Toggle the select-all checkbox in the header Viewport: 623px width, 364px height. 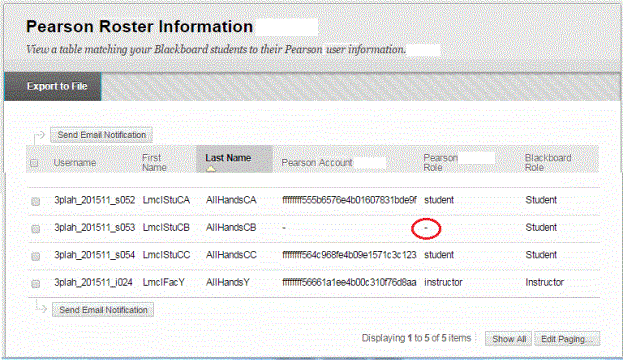34,163
